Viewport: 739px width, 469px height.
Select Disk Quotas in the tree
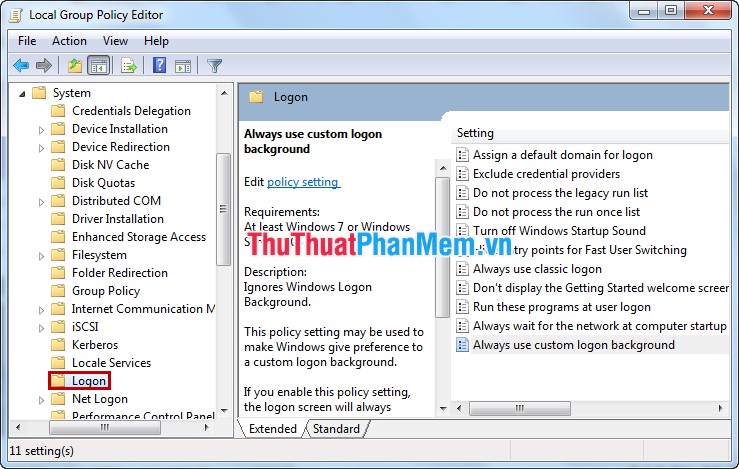(103, 183)
